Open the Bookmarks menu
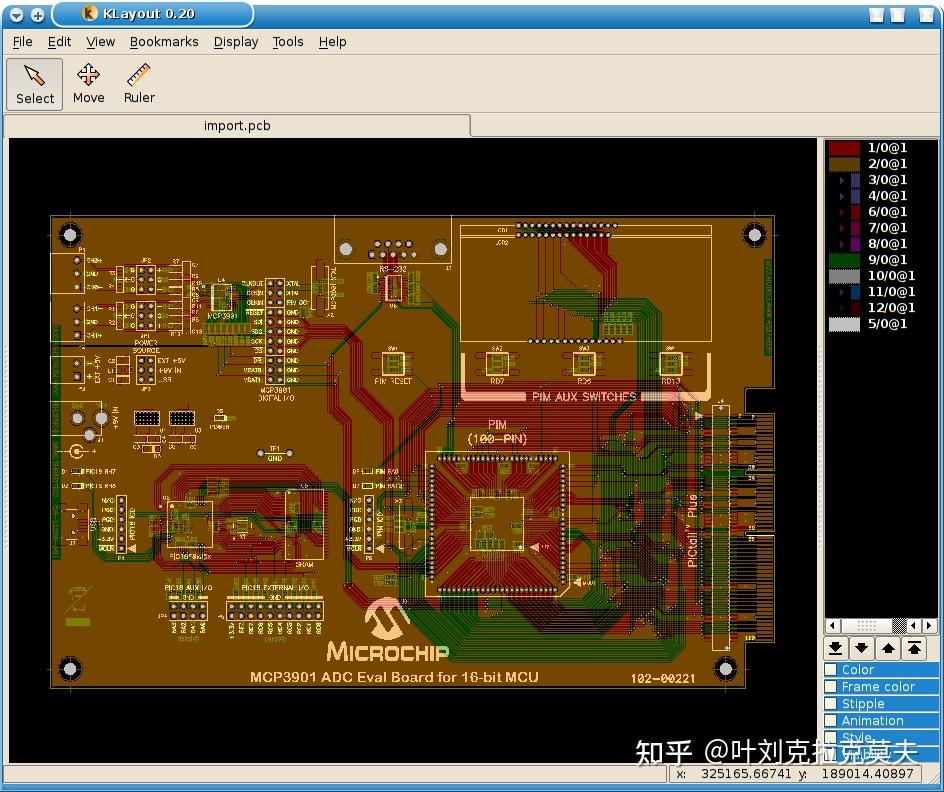The width and height of the screenshot is (944, 792). pos(164,41)
